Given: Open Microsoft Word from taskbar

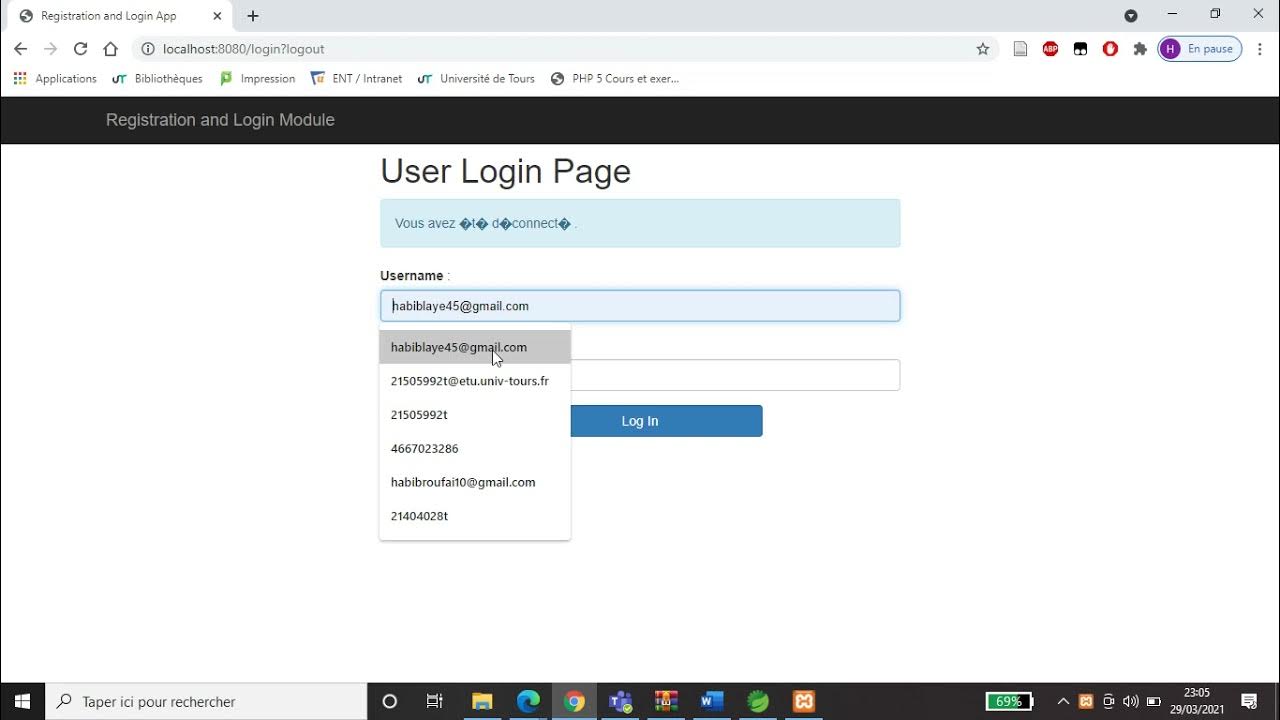Looking at the screenshot, I should pos(712,702).
